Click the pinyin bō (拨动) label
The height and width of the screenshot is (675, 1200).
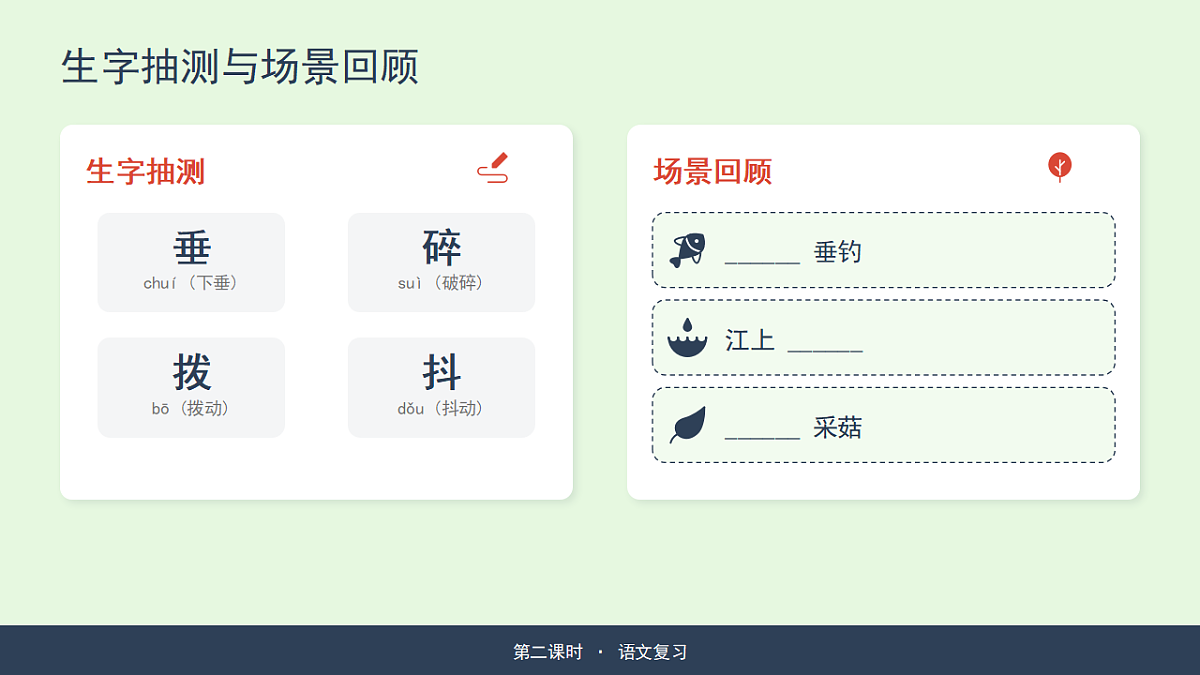[191, 408]
